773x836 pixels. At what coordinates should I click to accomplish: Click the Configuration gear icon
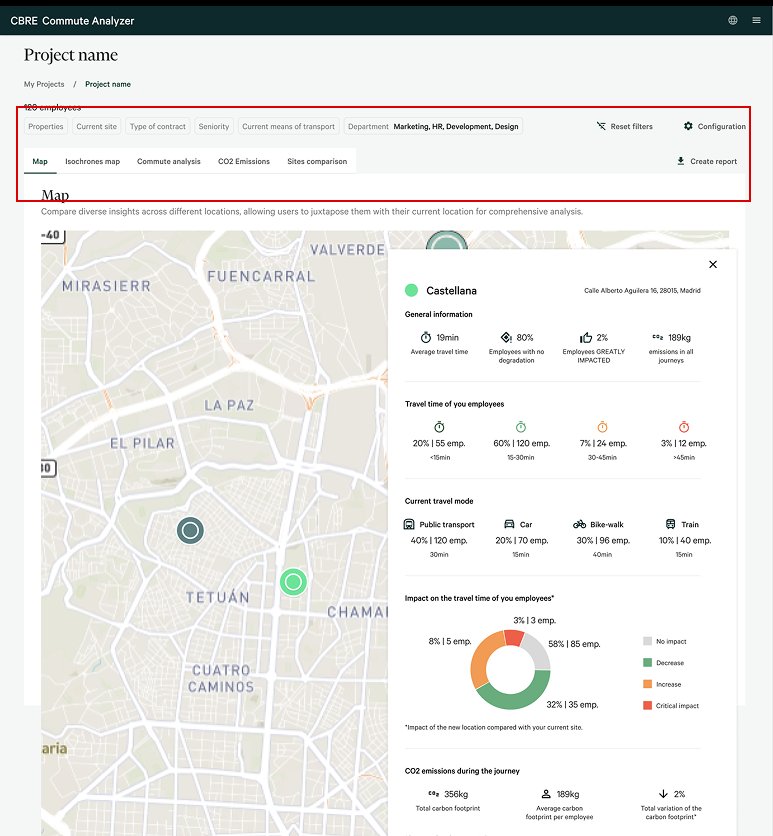[688, 126]
